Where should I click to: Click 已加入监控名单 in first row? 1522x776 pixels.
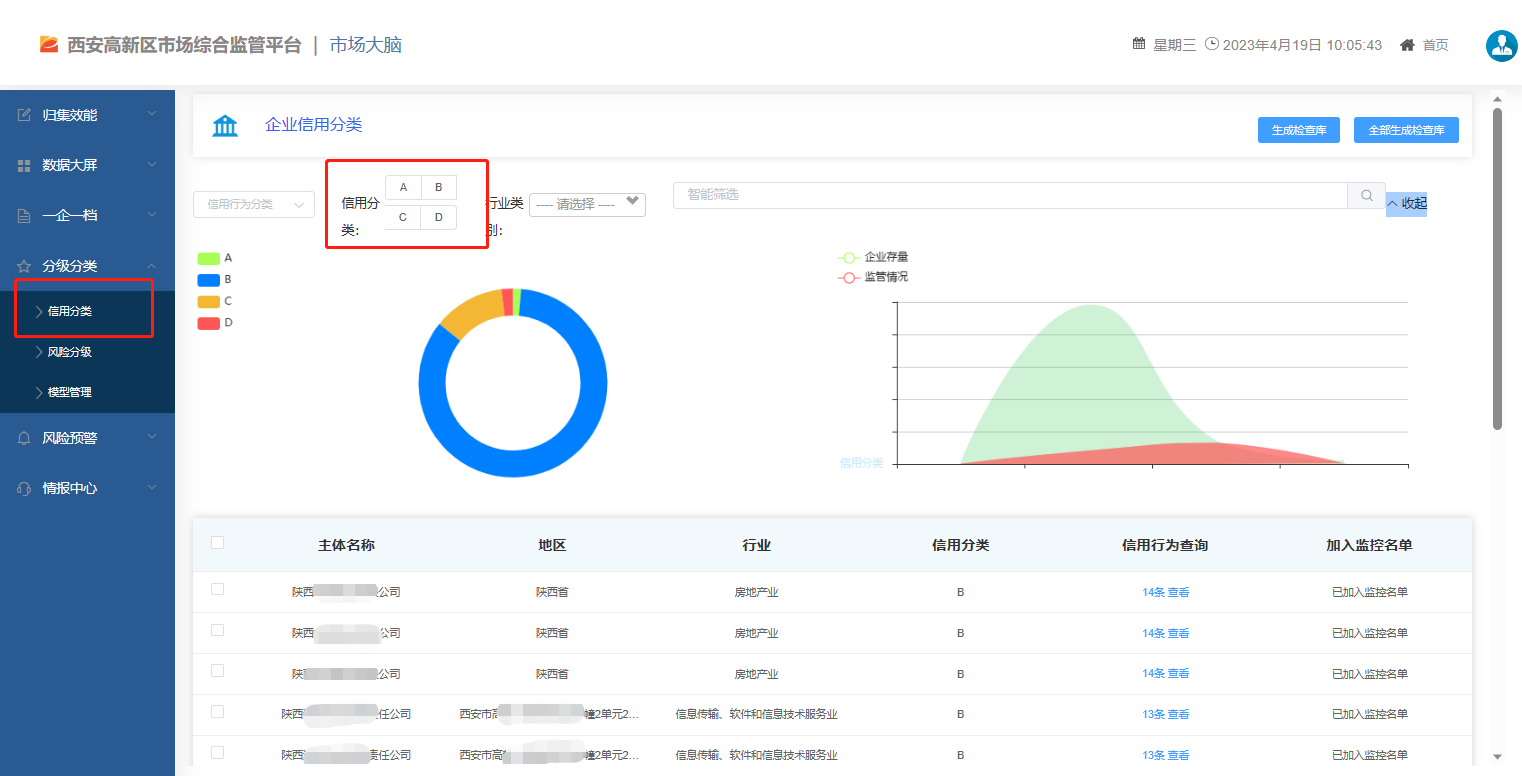point(1370,592)
